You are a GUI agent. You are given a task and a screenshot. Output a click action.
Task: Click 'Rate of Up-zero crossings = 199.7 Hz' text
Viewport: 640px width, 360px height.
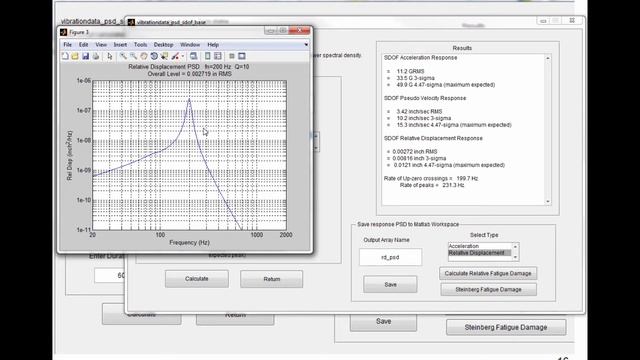coord(431,178)
